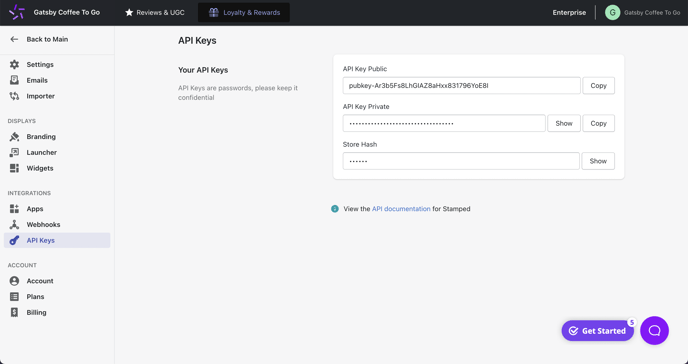Image resolution: width=688 pixels, height=364 pixels.
Task: Go Back to Main
Action: click(x=47, y=39)
